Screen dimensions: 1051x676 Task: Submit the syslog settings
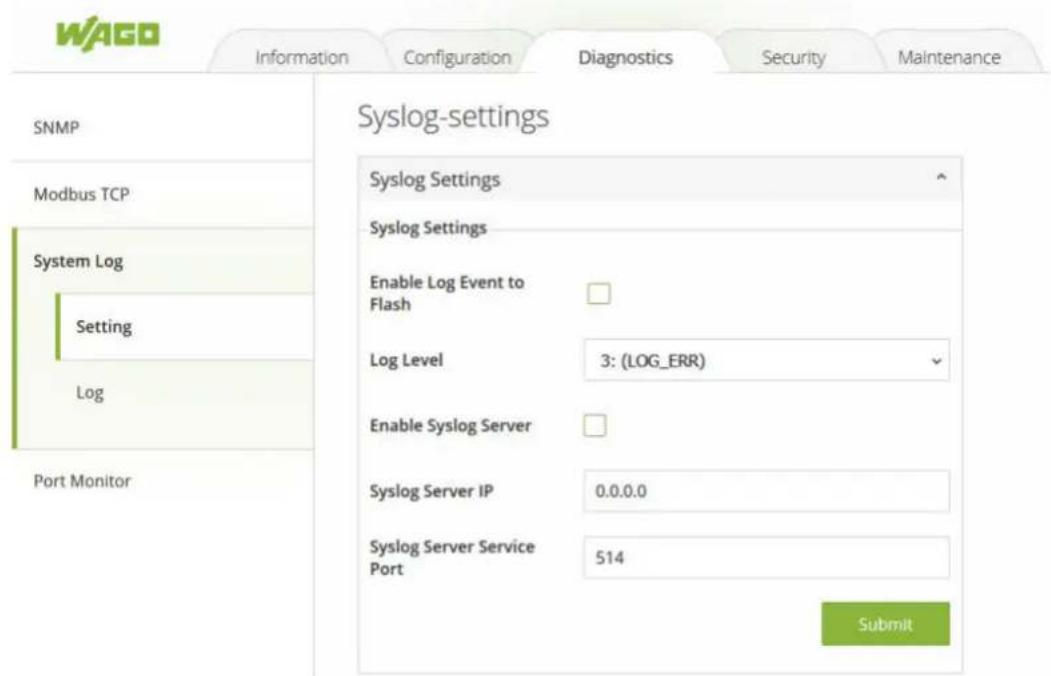tap(885, 624)
